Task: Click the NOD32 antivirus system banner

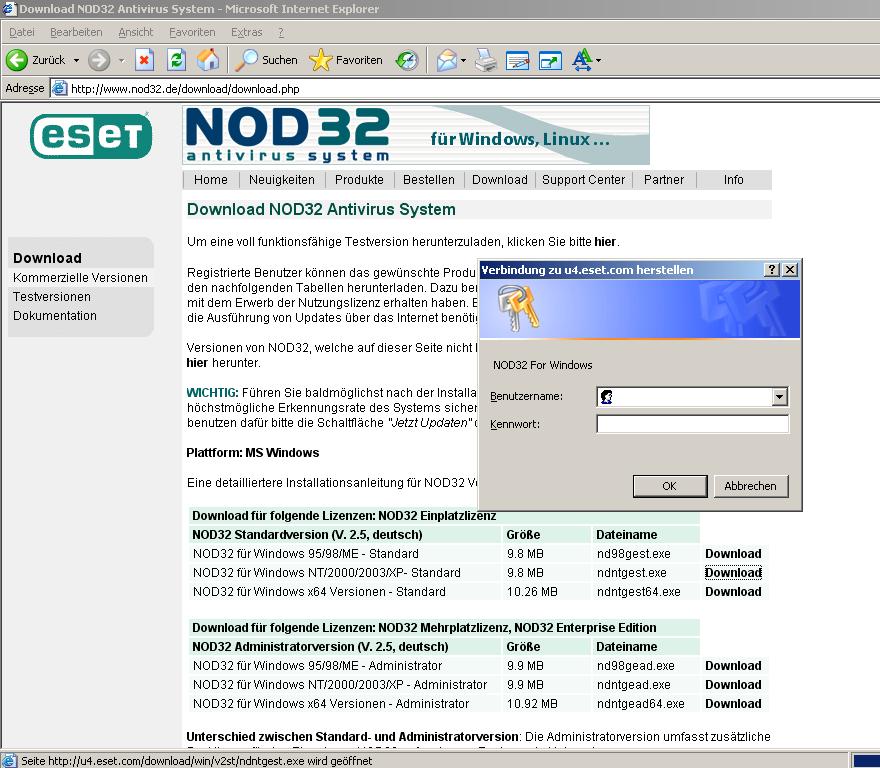Action: pyautogui.click(x=416, y=135)
